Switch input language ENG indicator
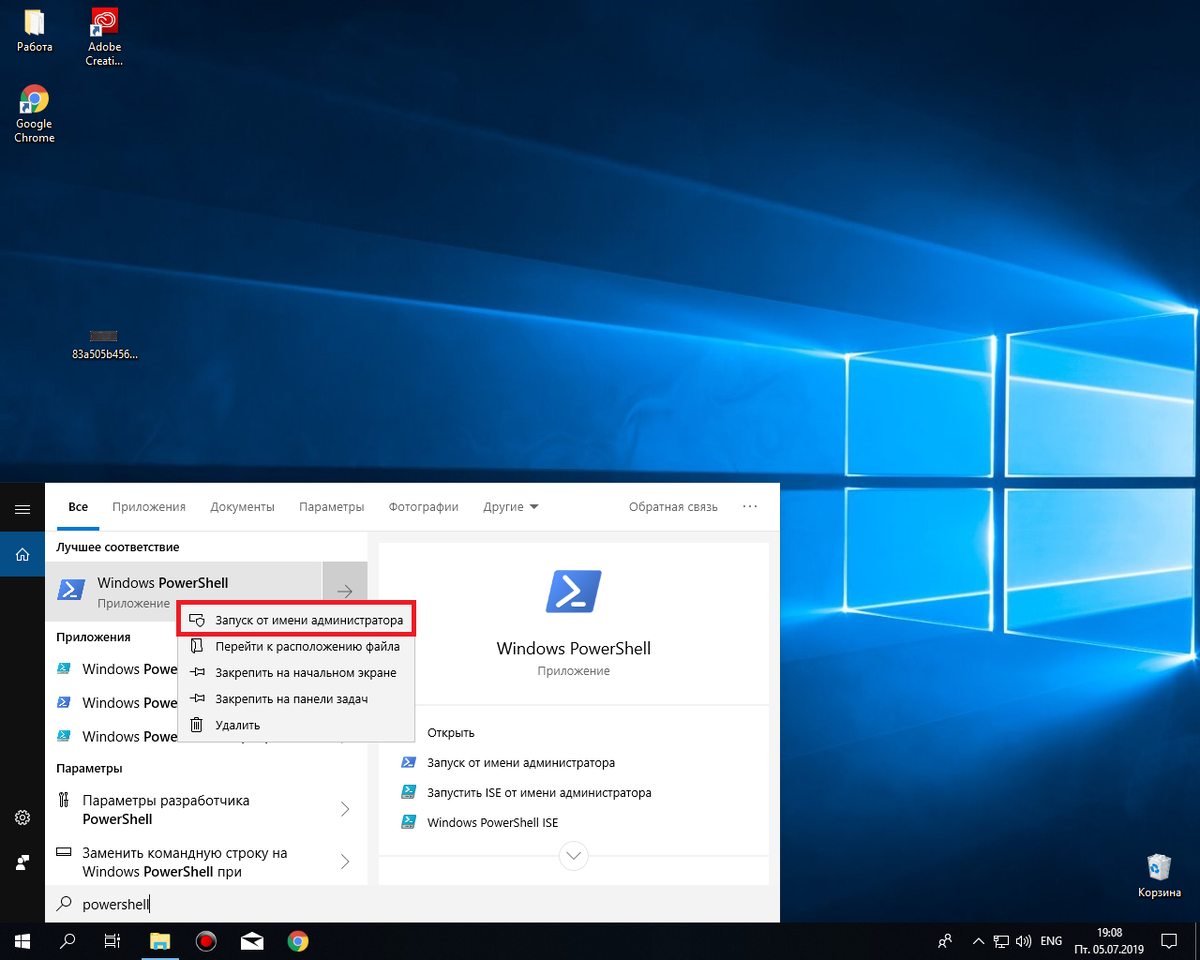The width and height of the screenshot is (1200, 960). coord(1052,941)
